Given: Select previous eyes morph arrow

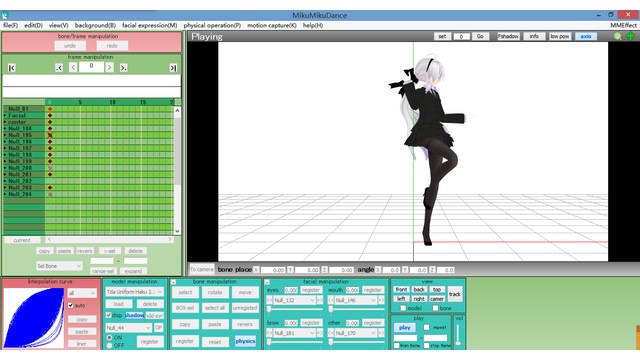Looking at the screenshot, I should [x=269, y=300].
